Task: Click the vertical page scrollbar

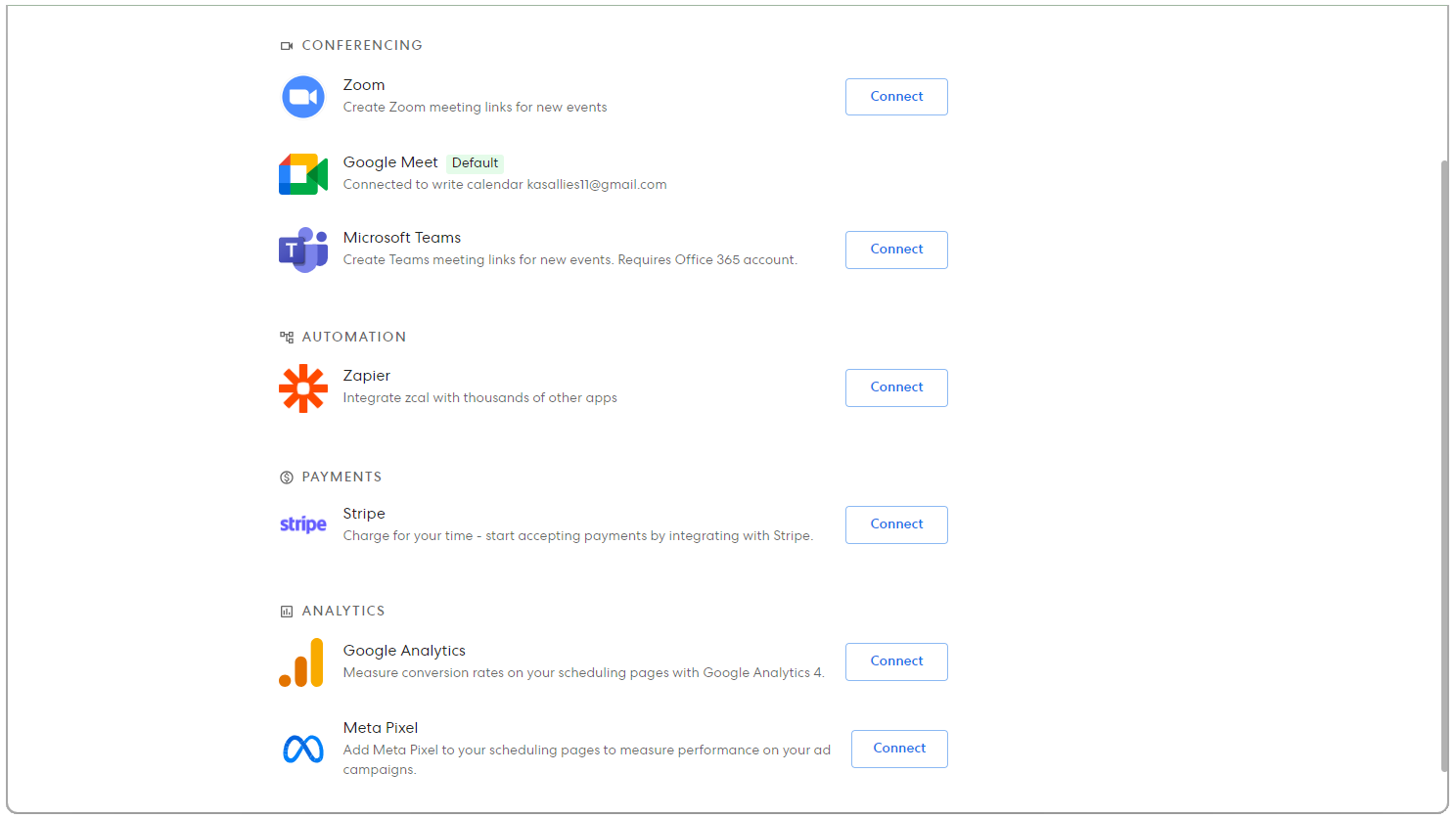Action: click(x=1444, y=467)
